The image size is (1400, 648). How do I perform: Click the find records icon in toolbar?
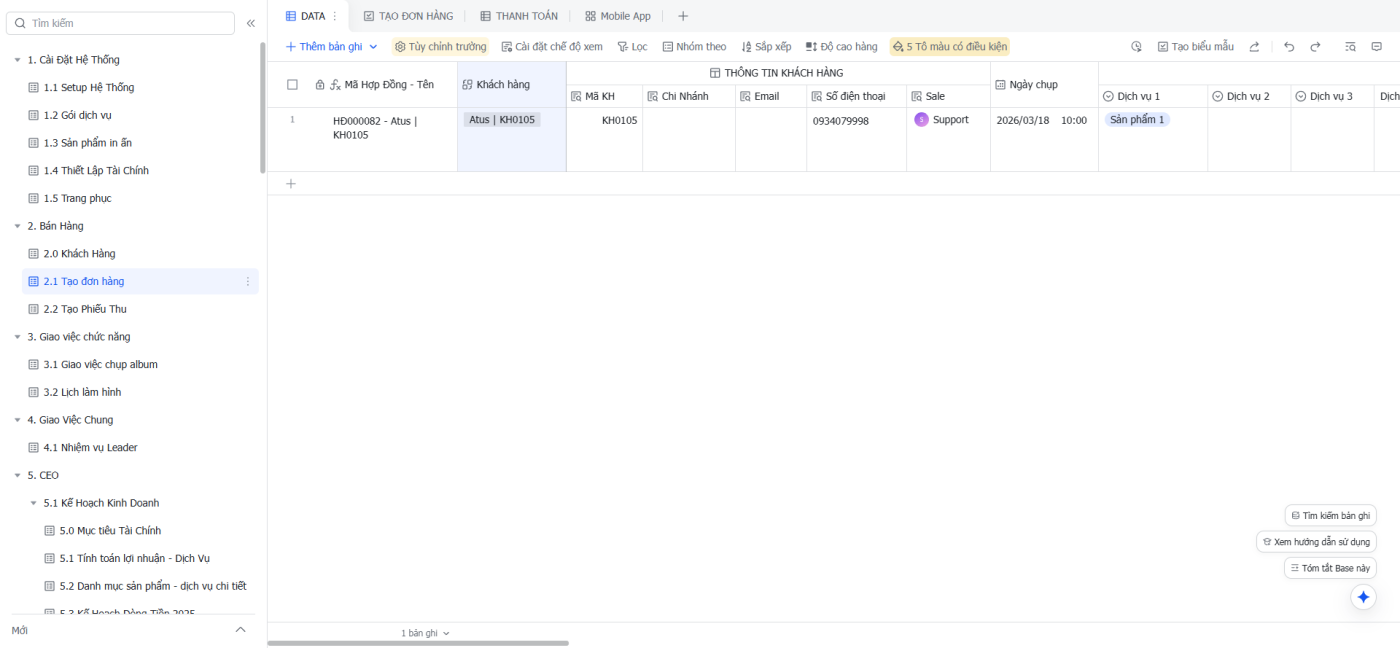(x=1350, y=47)
